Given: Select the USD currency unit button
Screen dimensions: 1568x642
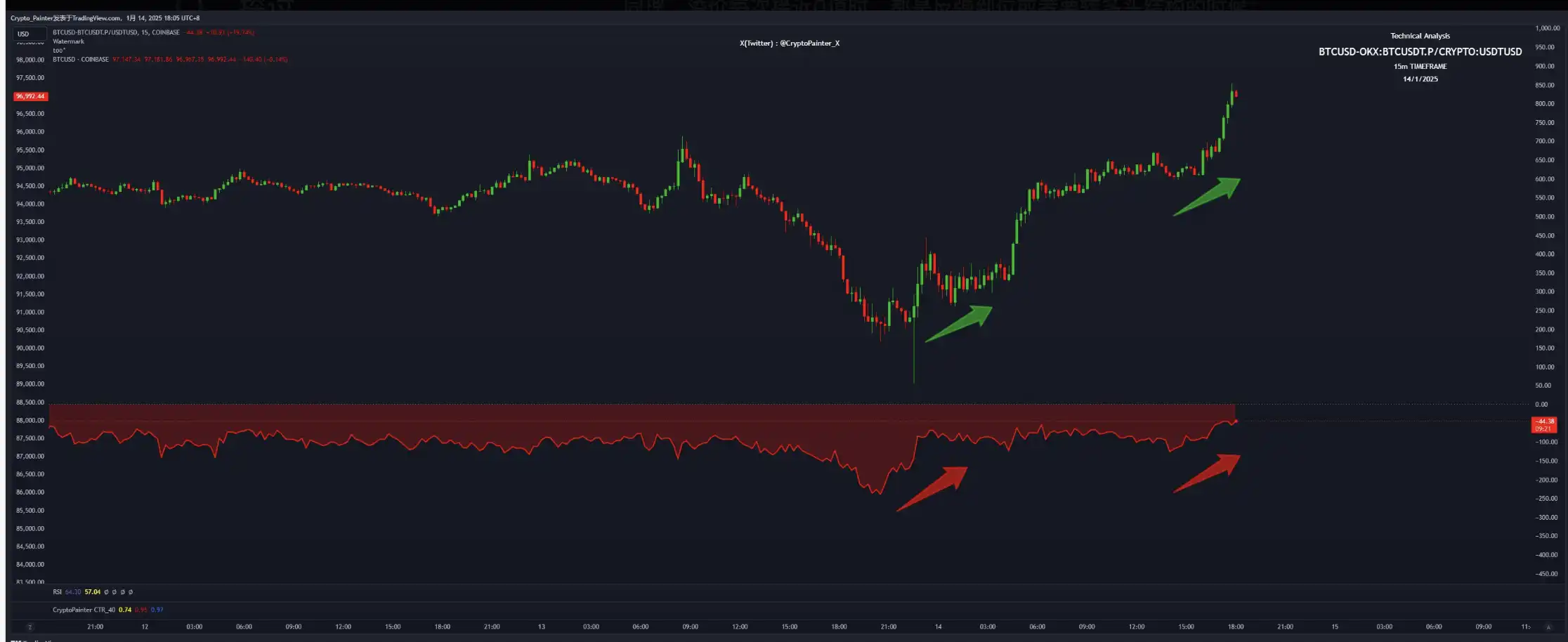Looking at the screenshot, I should point(28,33).
